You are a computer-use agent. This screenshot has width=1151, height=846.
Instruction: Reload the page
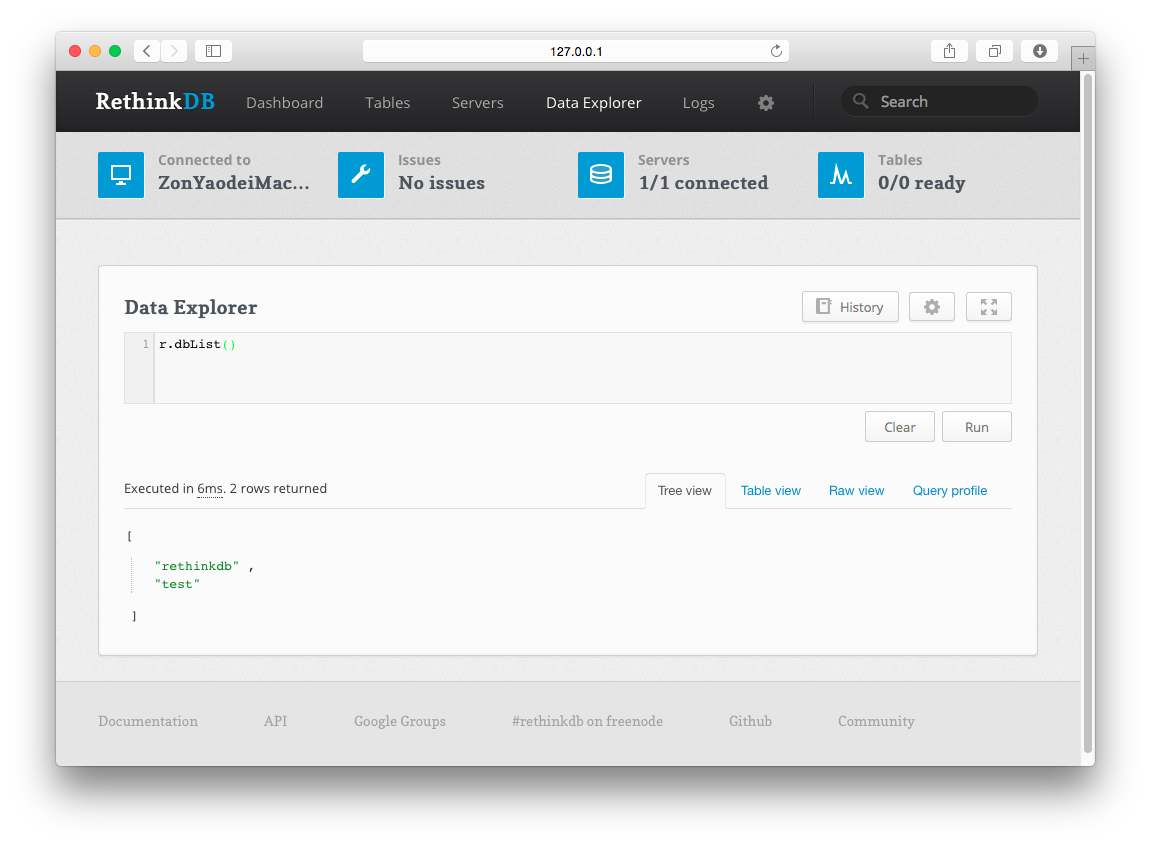coord(776,51)
